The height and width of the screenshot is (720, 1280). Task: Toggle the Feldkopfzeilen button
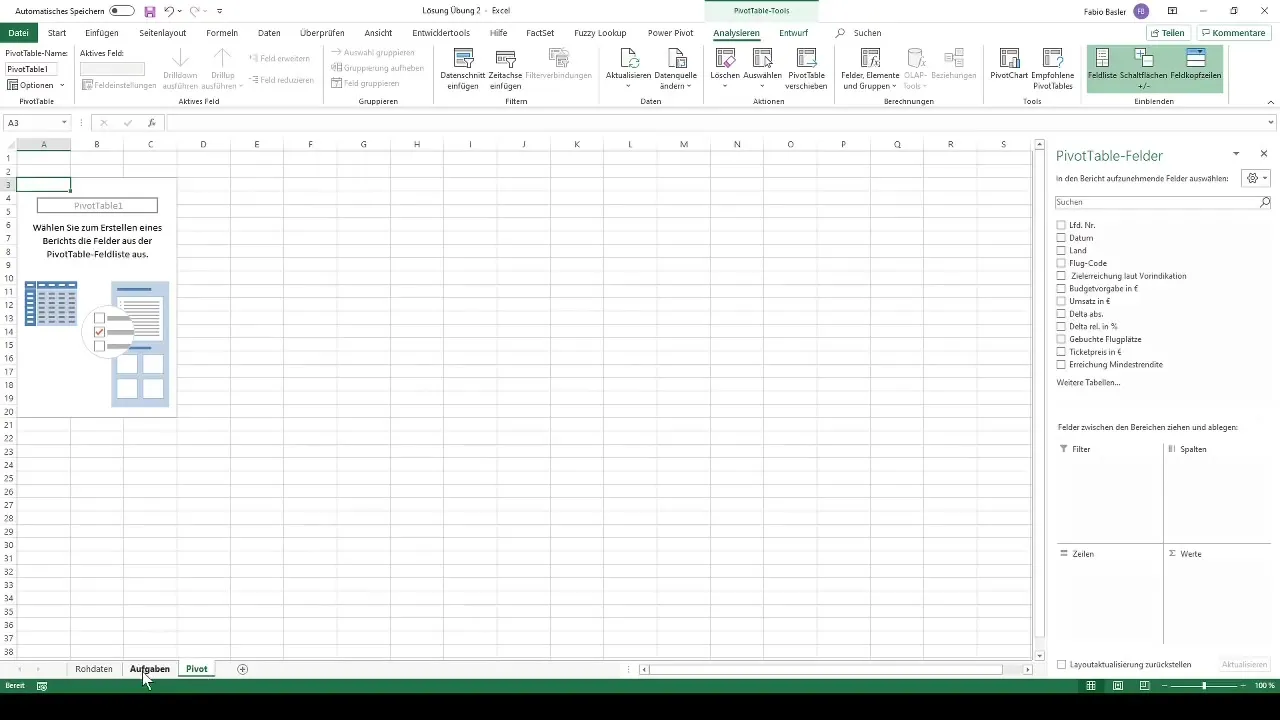1195,68
